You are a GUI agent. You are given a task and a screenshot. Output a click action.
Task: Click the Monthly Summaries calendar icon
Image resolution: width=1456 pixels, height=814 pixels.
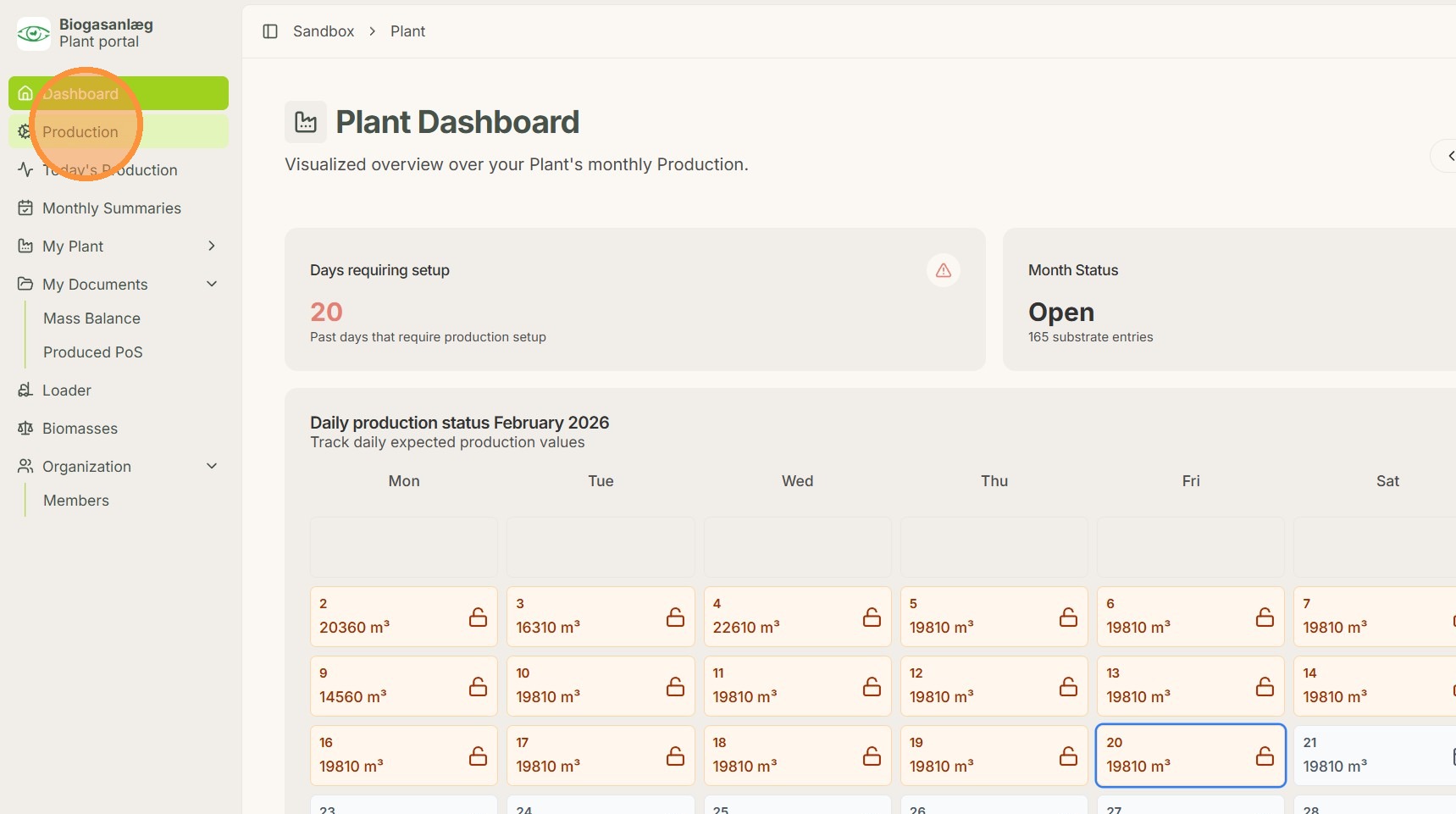(25, 208)
